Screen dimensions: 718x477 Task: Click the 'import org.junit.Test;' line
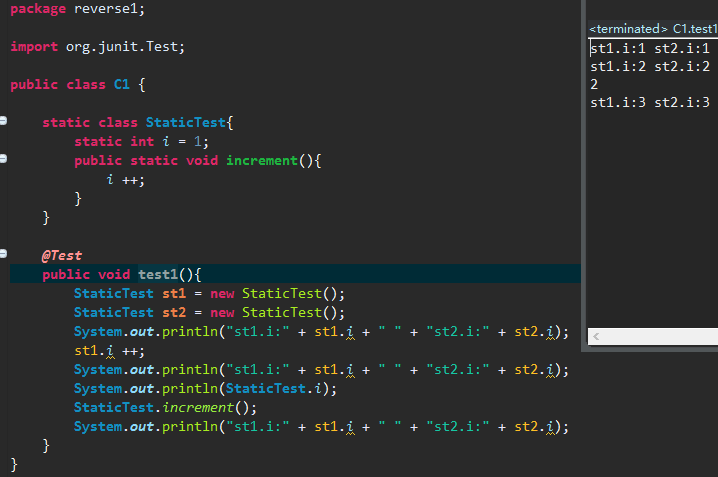(x=98, y=47)
